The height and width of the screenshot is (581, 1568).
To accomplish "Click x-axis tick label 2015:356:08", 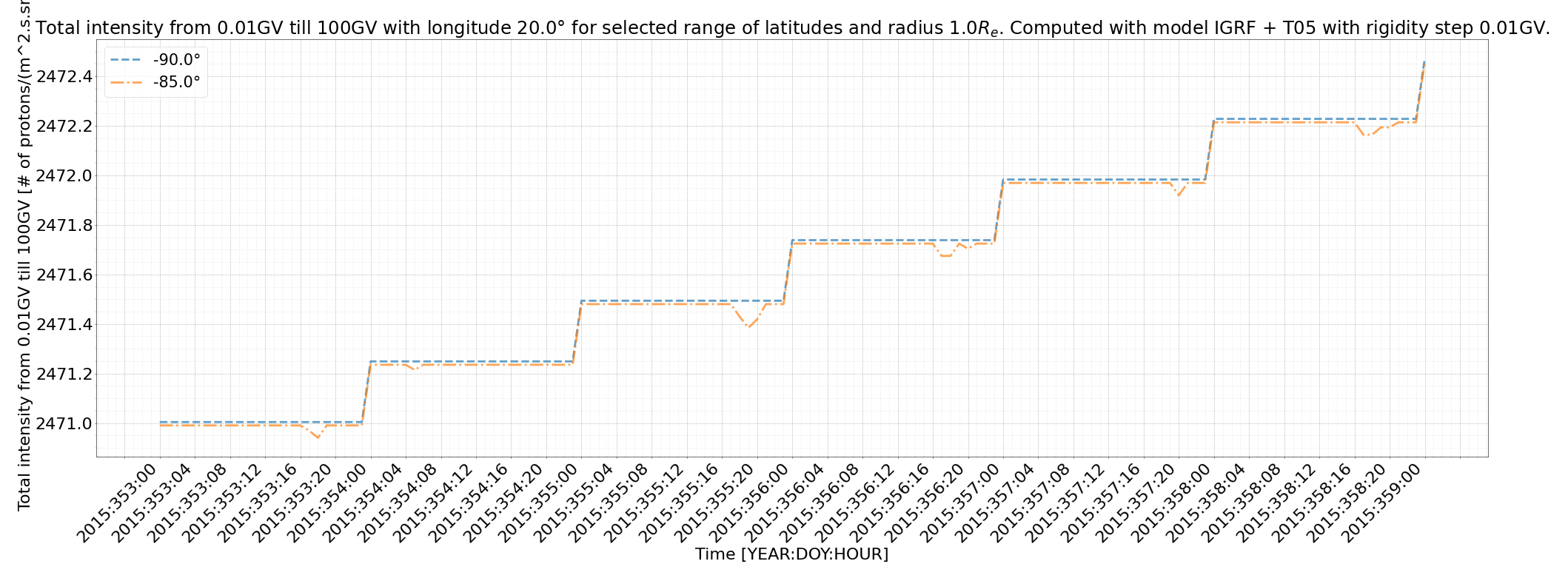I will tap(821, 503).
